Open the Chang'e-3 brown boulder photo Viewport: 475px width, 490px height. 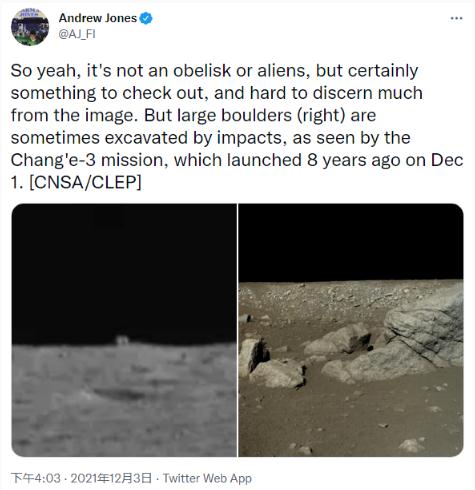(x=351, y=330)
